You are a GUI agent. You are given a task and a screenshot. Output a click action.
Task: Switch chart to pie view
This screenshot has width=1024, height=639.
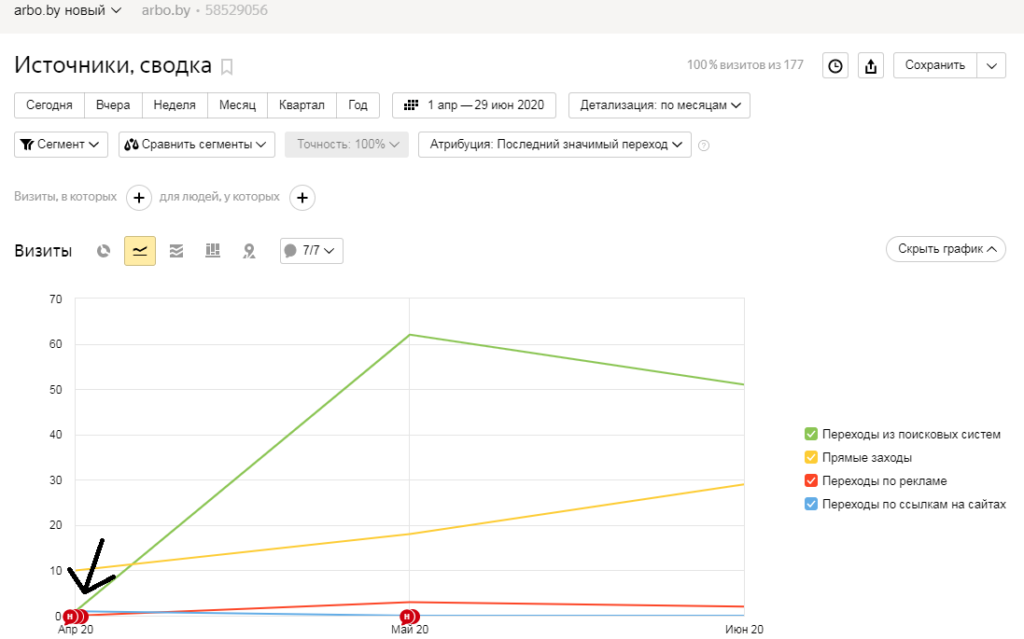[103, 251]
